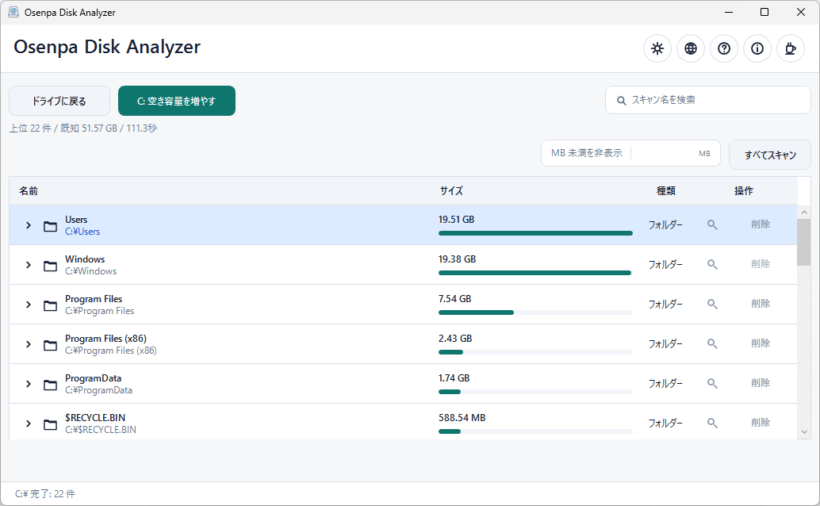Click the ProgramData folder icon

coord(50,385)
